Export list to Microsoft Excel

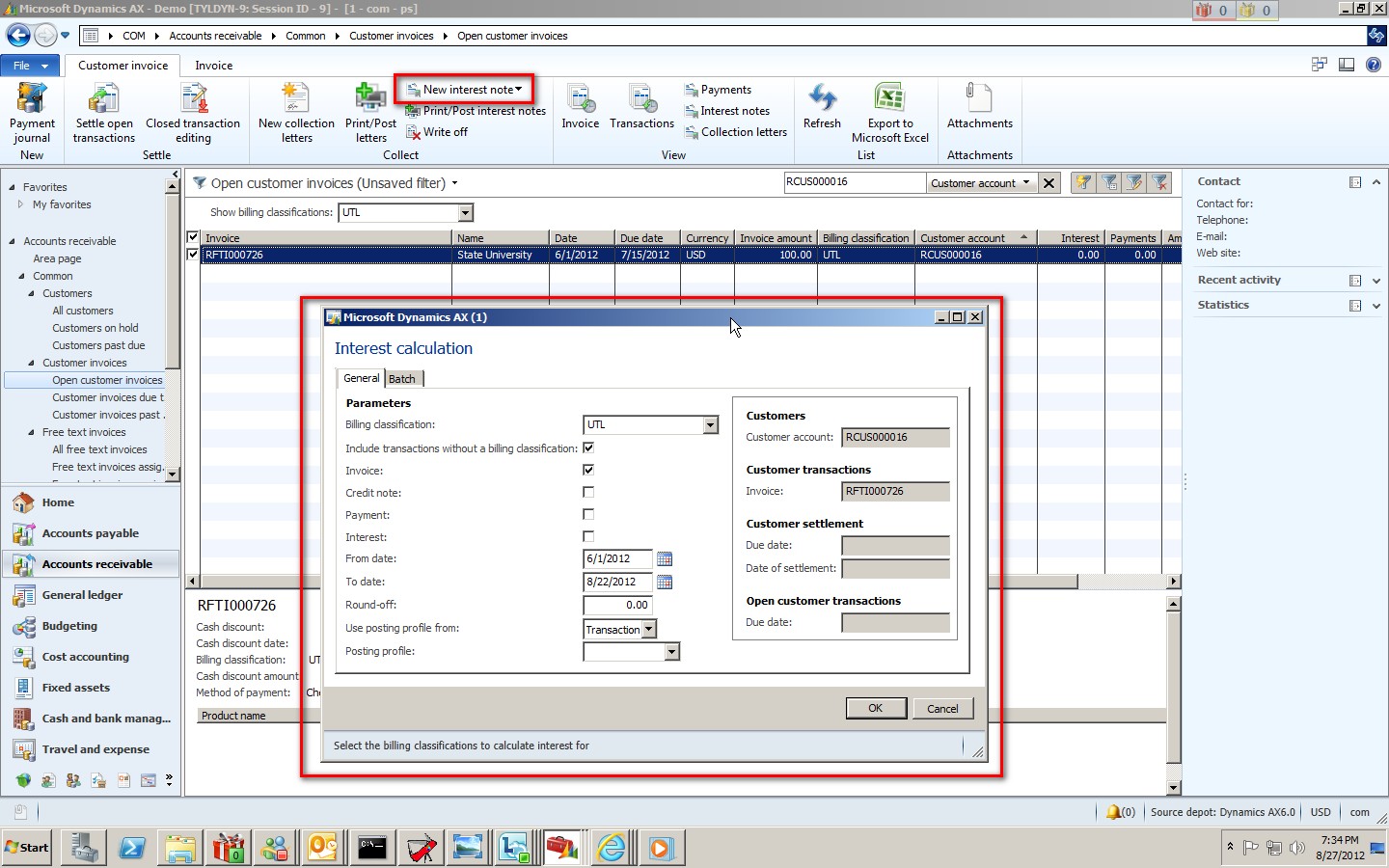tap(890, 114)
